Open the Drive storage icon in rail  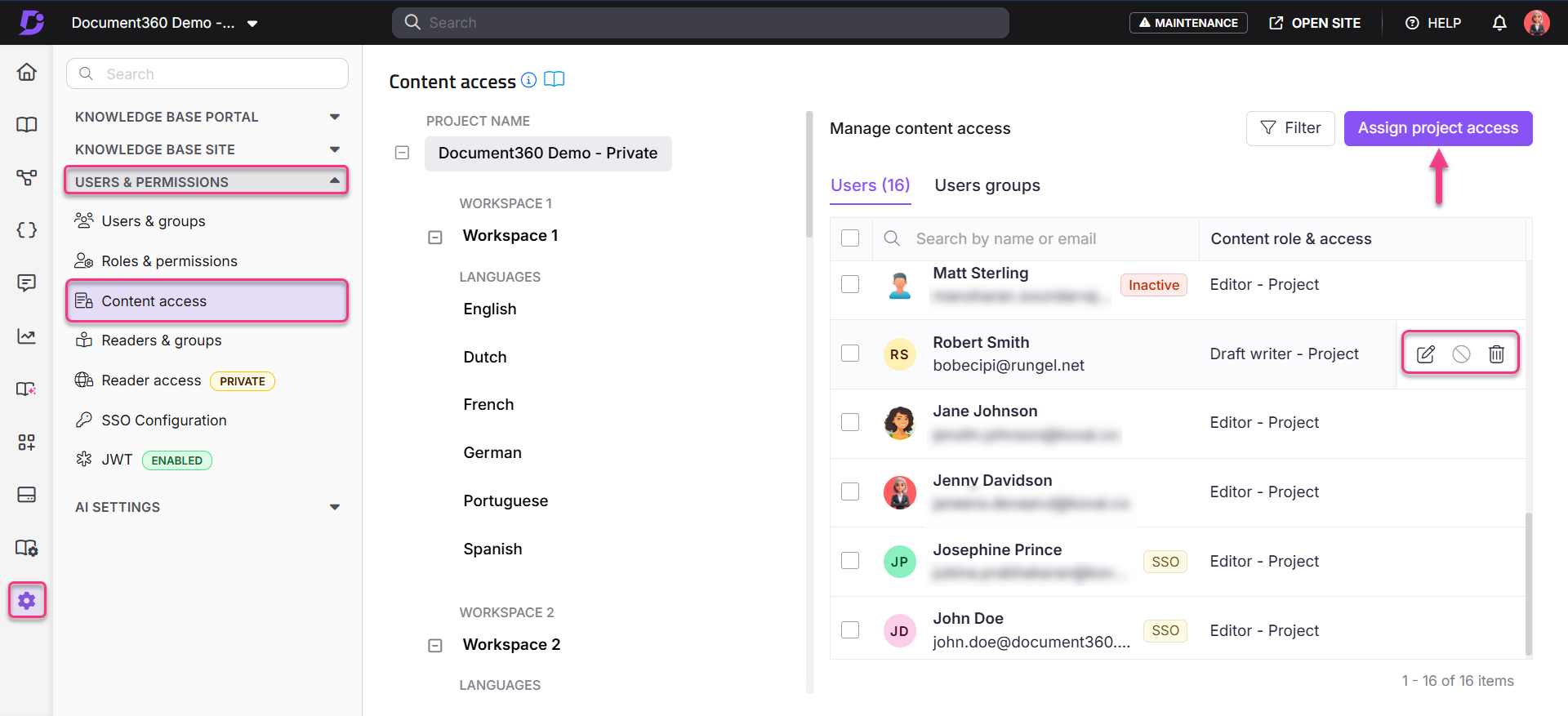tap(27, 495)
